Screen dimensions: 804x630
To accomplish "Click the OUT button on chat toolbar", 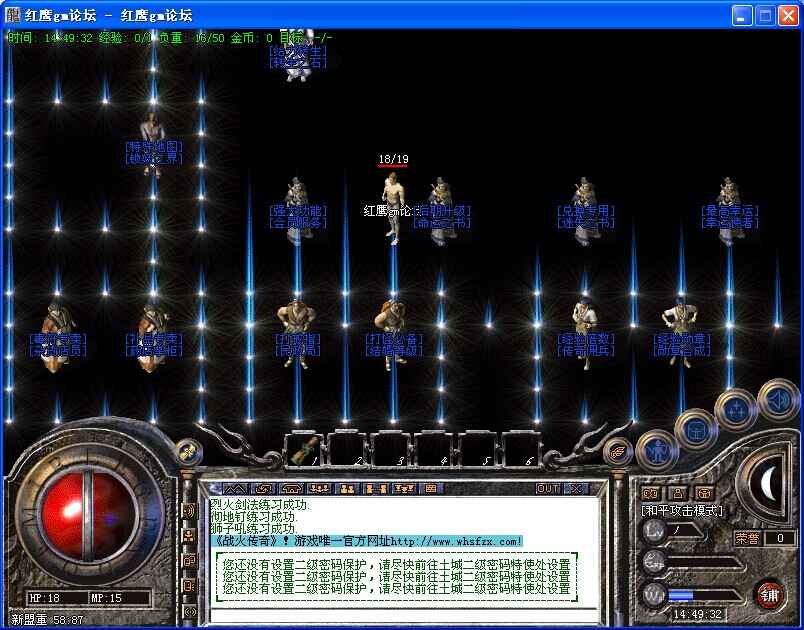I will pyautogui.click(x=547, y=489).
